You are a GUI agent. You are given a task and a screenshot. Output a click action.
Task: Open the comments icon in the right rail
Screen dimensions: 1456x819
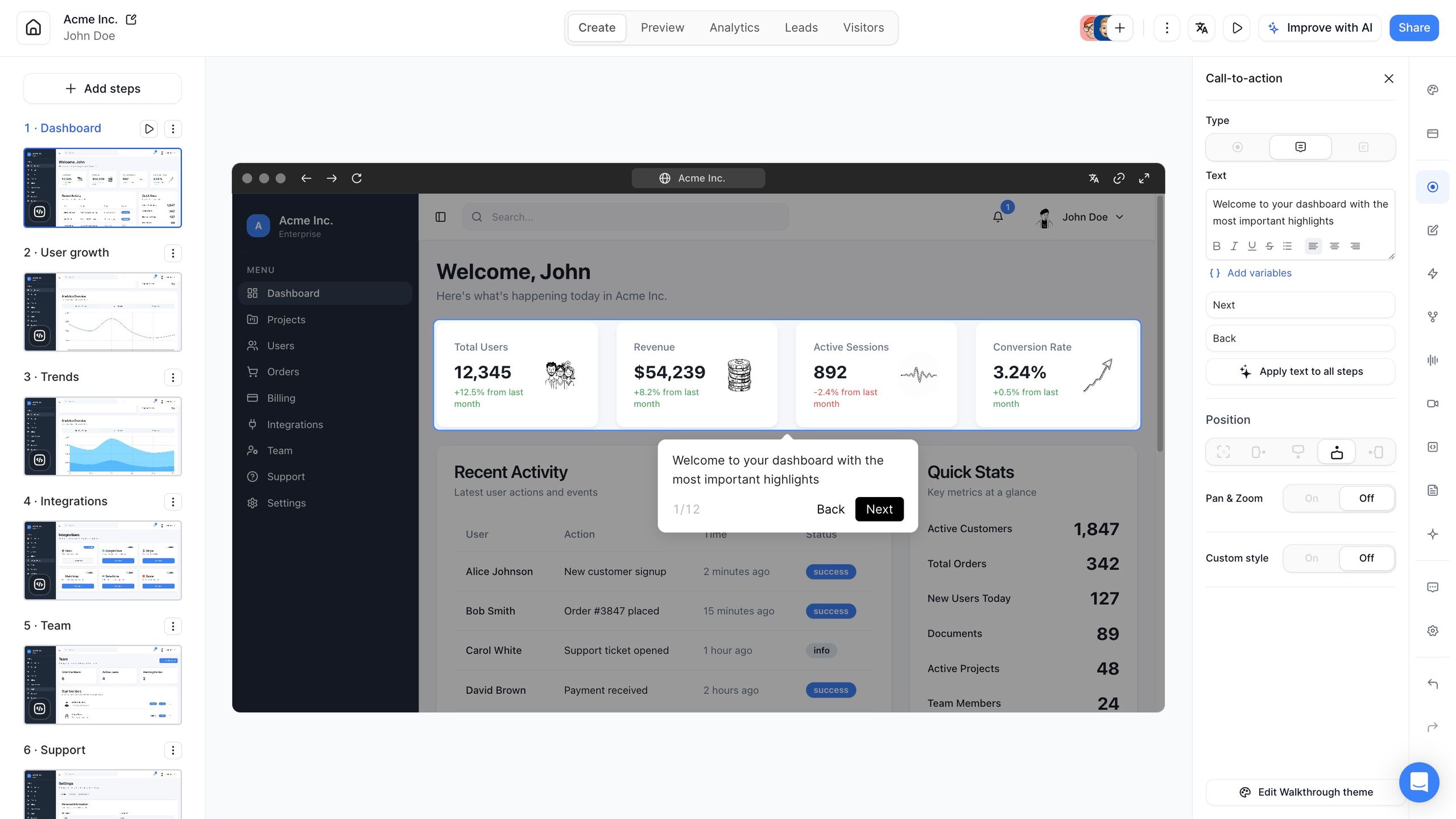point(1433,588)
